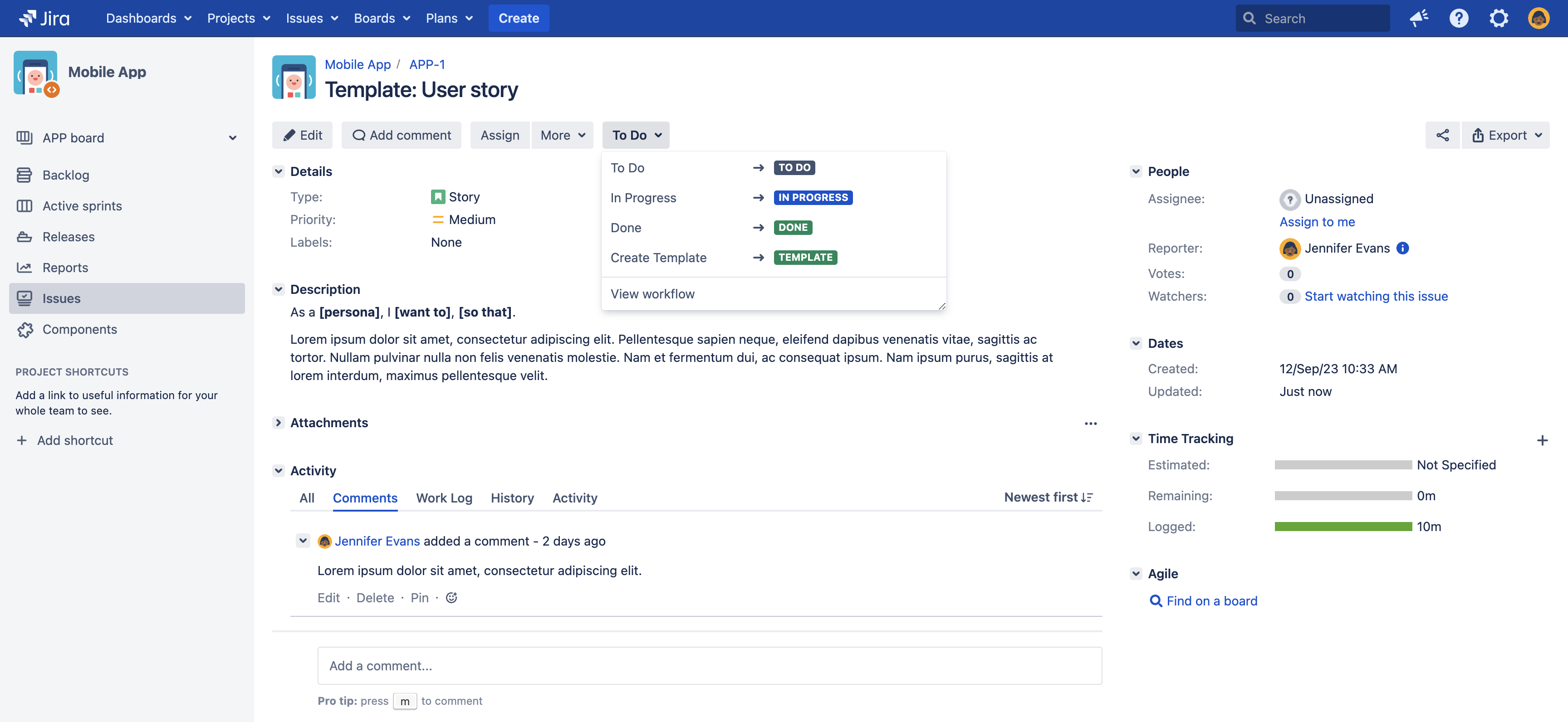
Task: Click the green Logged time bar
Action: [1343, 526]
